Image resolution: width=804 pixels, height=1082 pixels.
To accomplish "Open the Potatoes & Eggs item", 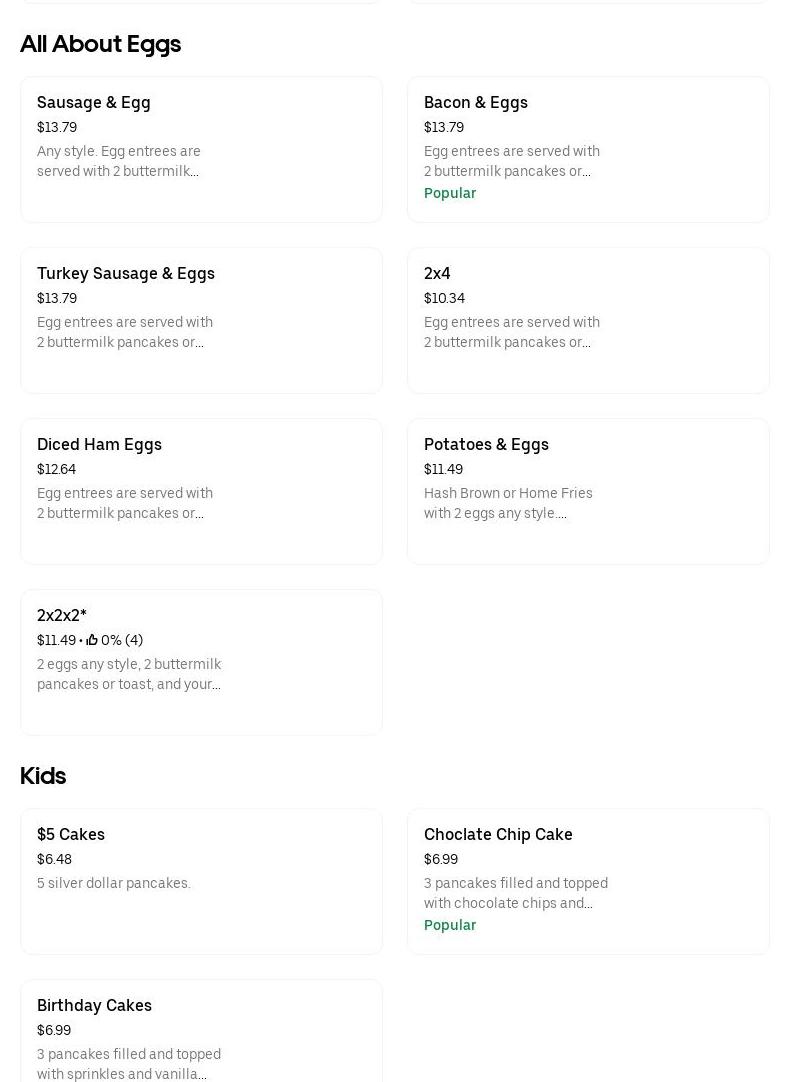I will click(x=486, y=444).
